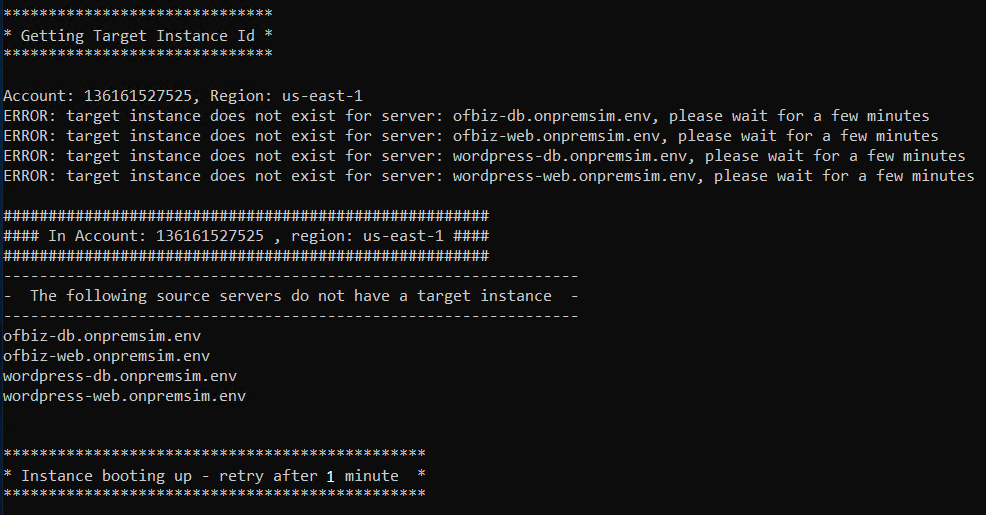
Task: Click 'please wait for a few minutes' on first error
Action: pyautogui.click(x=799, y=116)
